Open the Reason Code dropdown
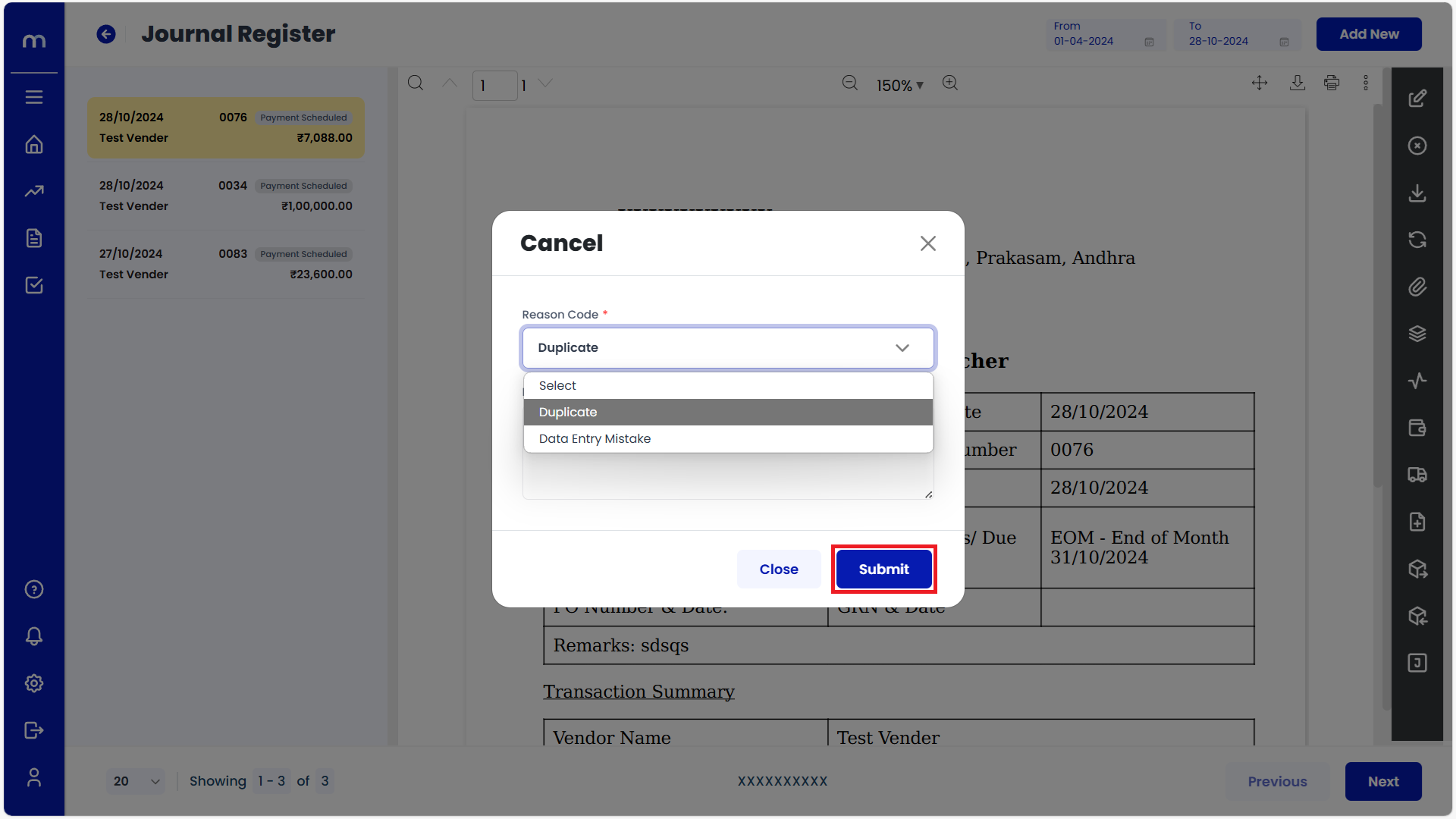This screenshot has width=1456, height=819. (x=727, y=347)
